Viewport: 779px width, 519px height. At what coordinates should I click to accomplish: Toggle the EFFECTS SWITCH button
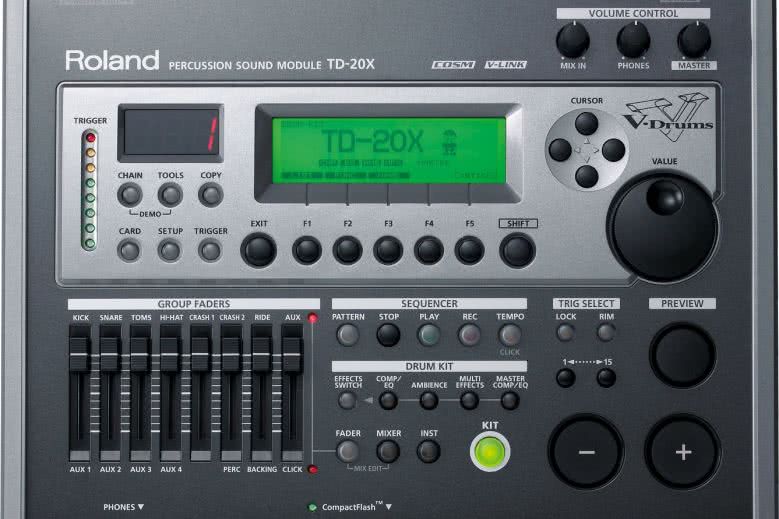point(347,400)
